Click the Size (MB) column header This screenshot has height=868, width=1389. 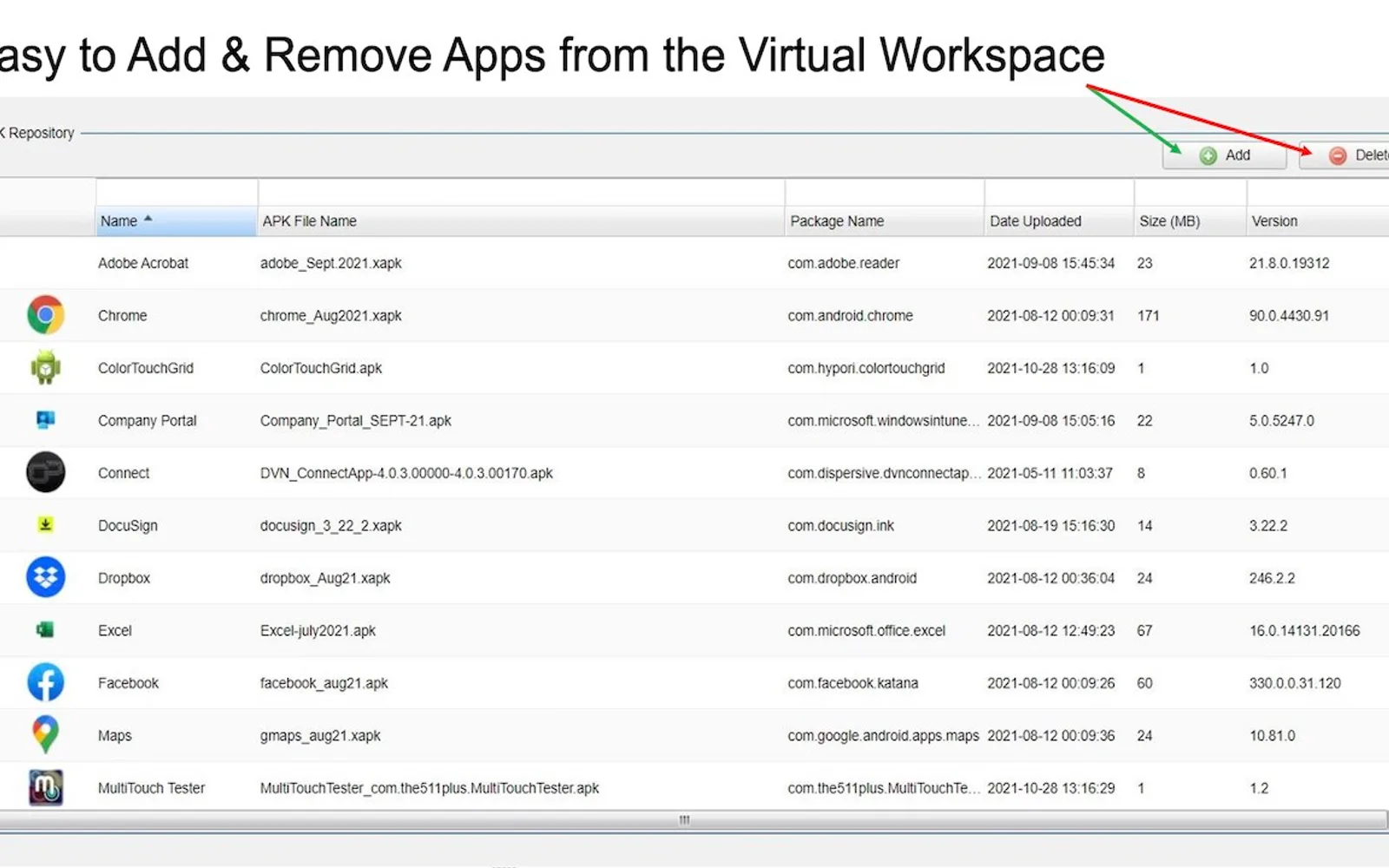[1190, 221]
